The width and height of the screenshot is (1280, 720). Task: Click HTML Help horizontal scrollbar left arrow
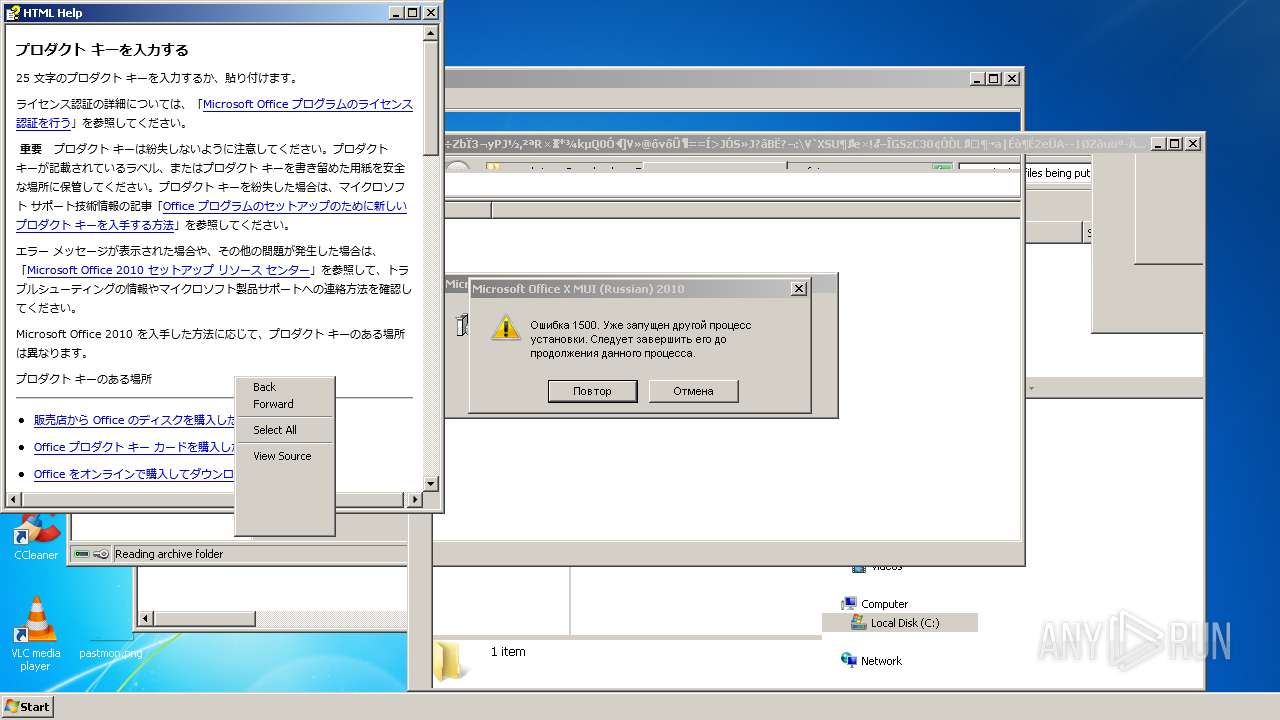point(13,499)
